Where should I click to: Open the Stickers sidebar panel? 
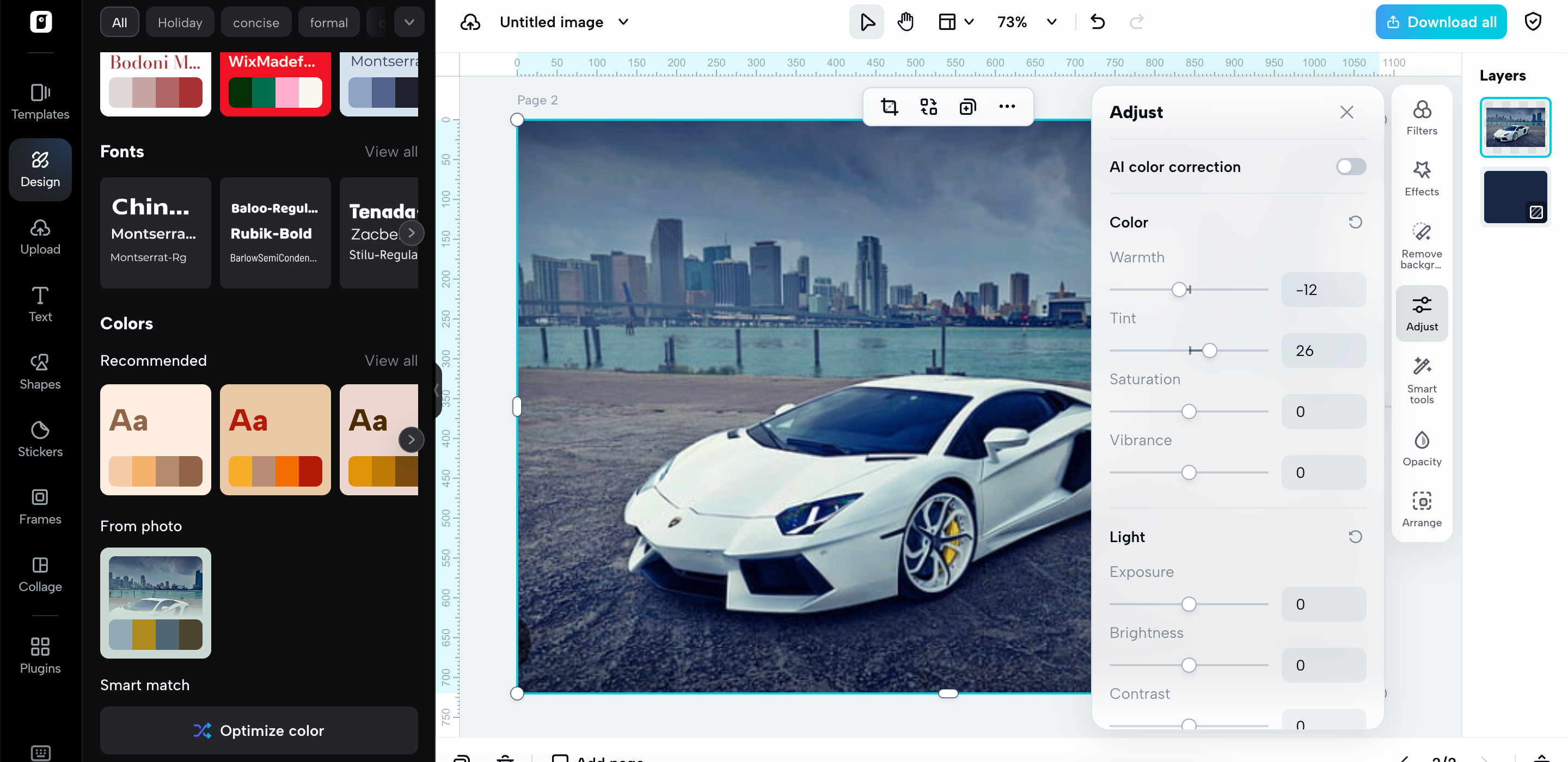click(40, 438)
